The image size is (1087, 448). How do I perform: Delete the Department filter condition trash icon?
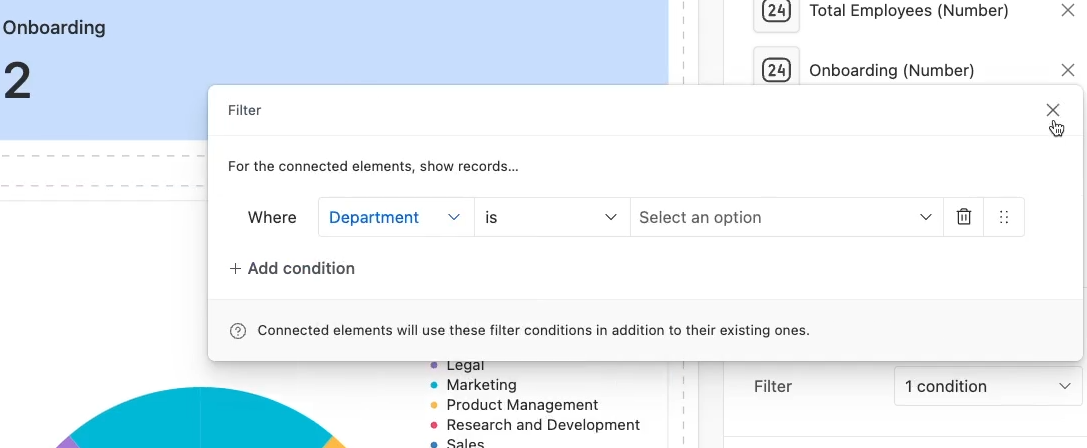point(964,217)
